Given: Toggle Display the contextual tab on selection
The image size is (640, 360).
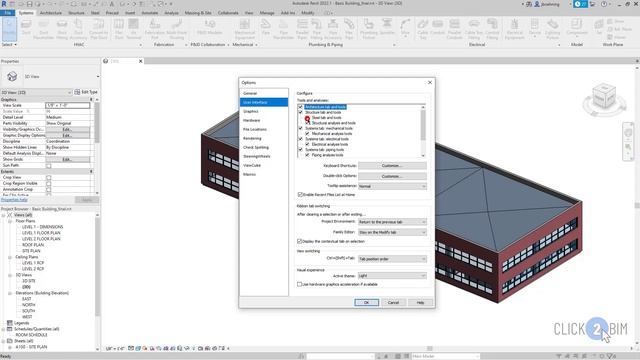Looking at the screenshot, I should click(x=300, y=241).
